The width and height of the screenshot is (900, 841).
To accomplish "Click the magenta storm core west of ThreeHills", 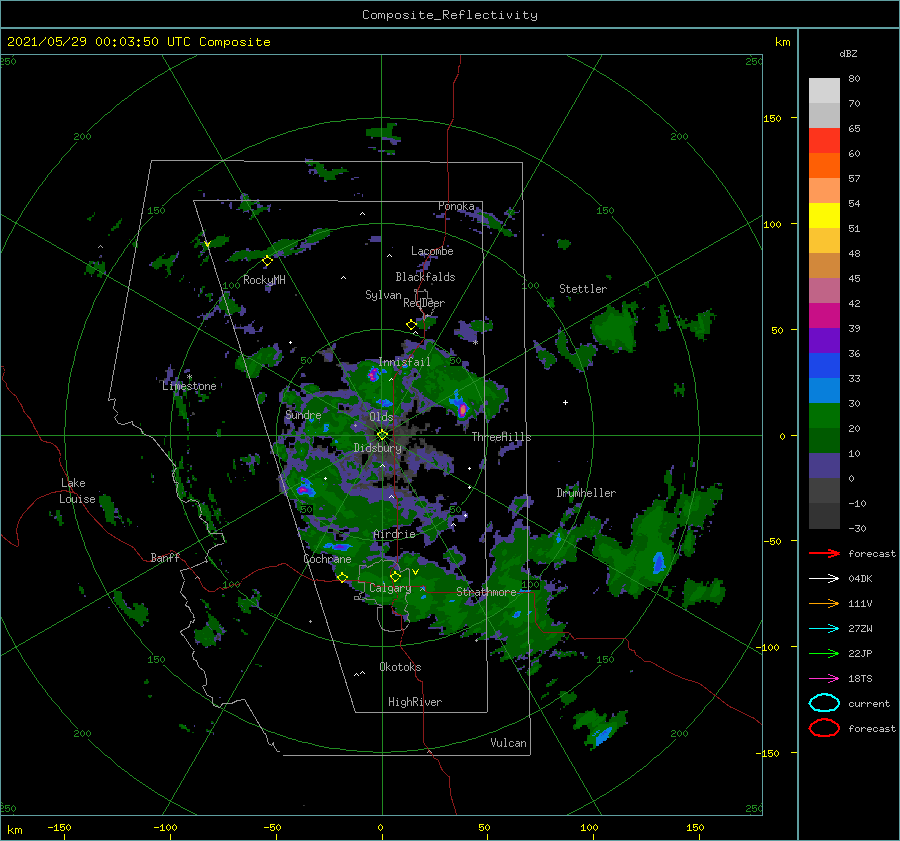I will (x=463, y=409).
